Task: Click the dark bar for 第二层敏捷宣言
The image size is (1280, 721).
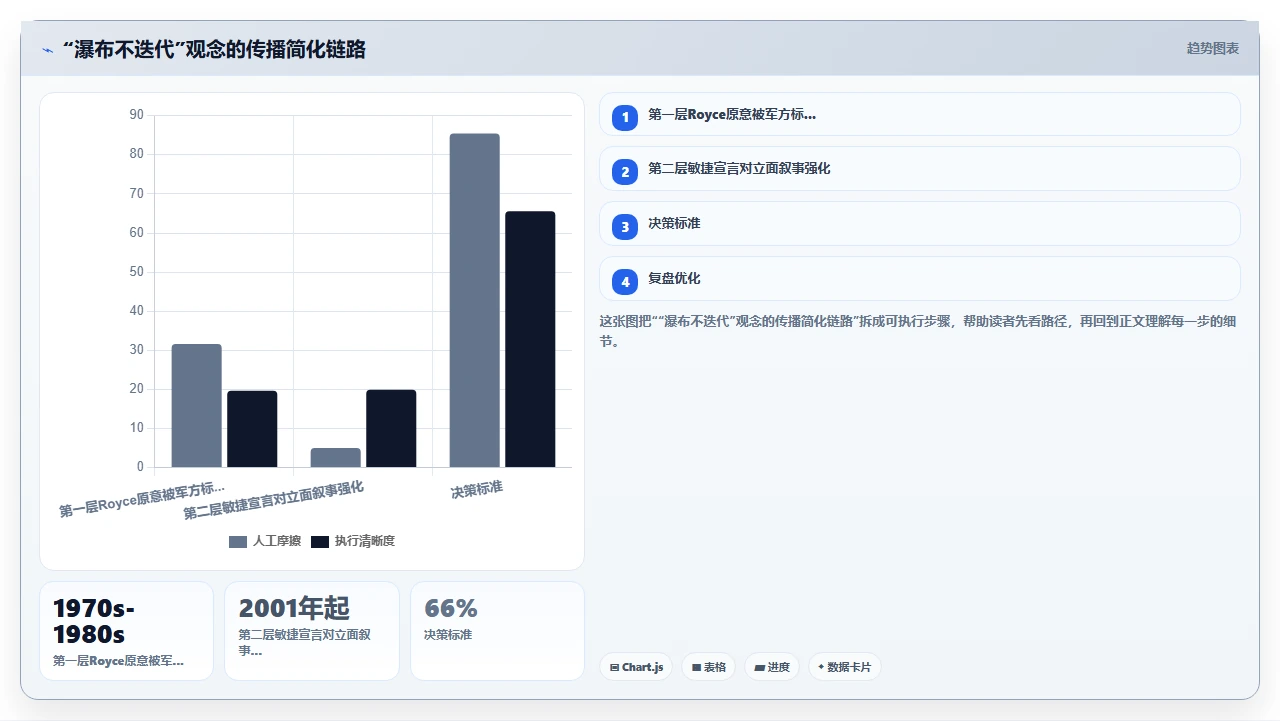Action: pyautogui.click(x=391, y=428)
